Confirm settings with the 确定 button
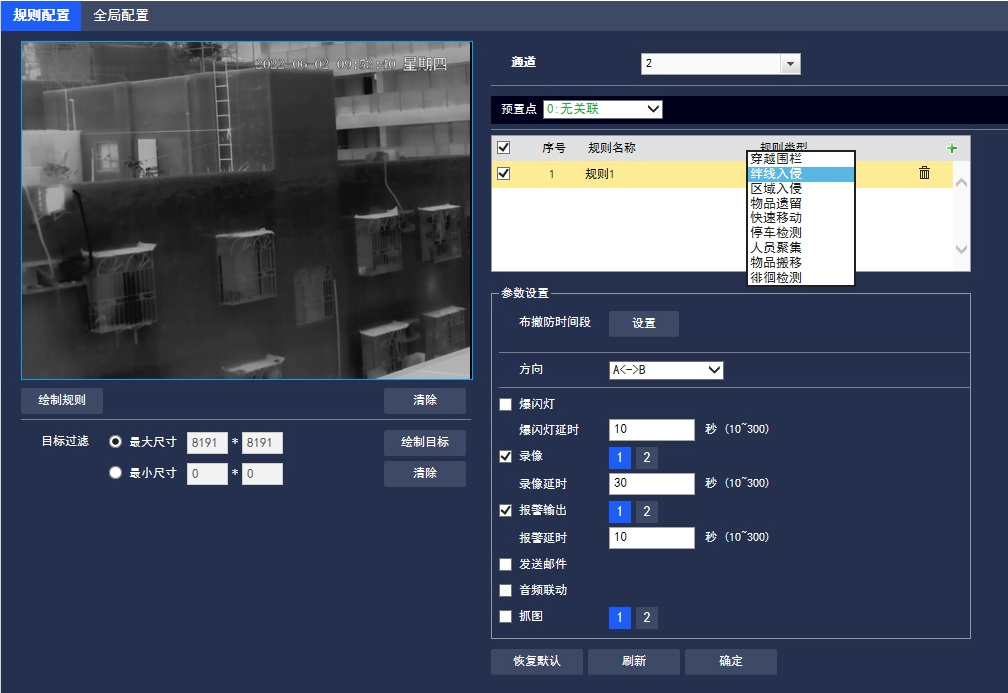The image size is (1008, 693). (731, 661)
